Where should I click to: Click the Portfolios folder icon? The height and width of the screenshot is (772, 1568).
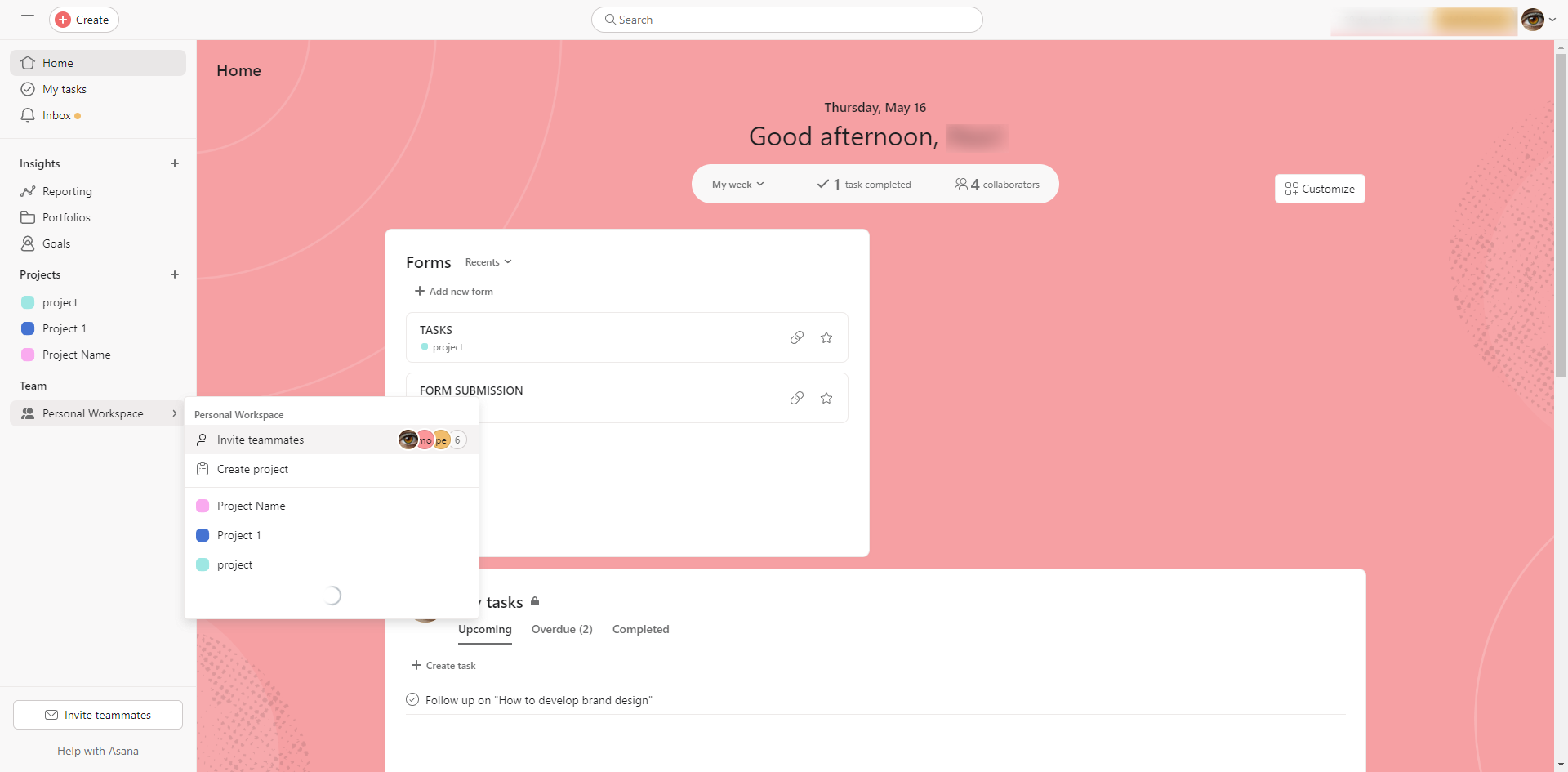tap(28, 217)
